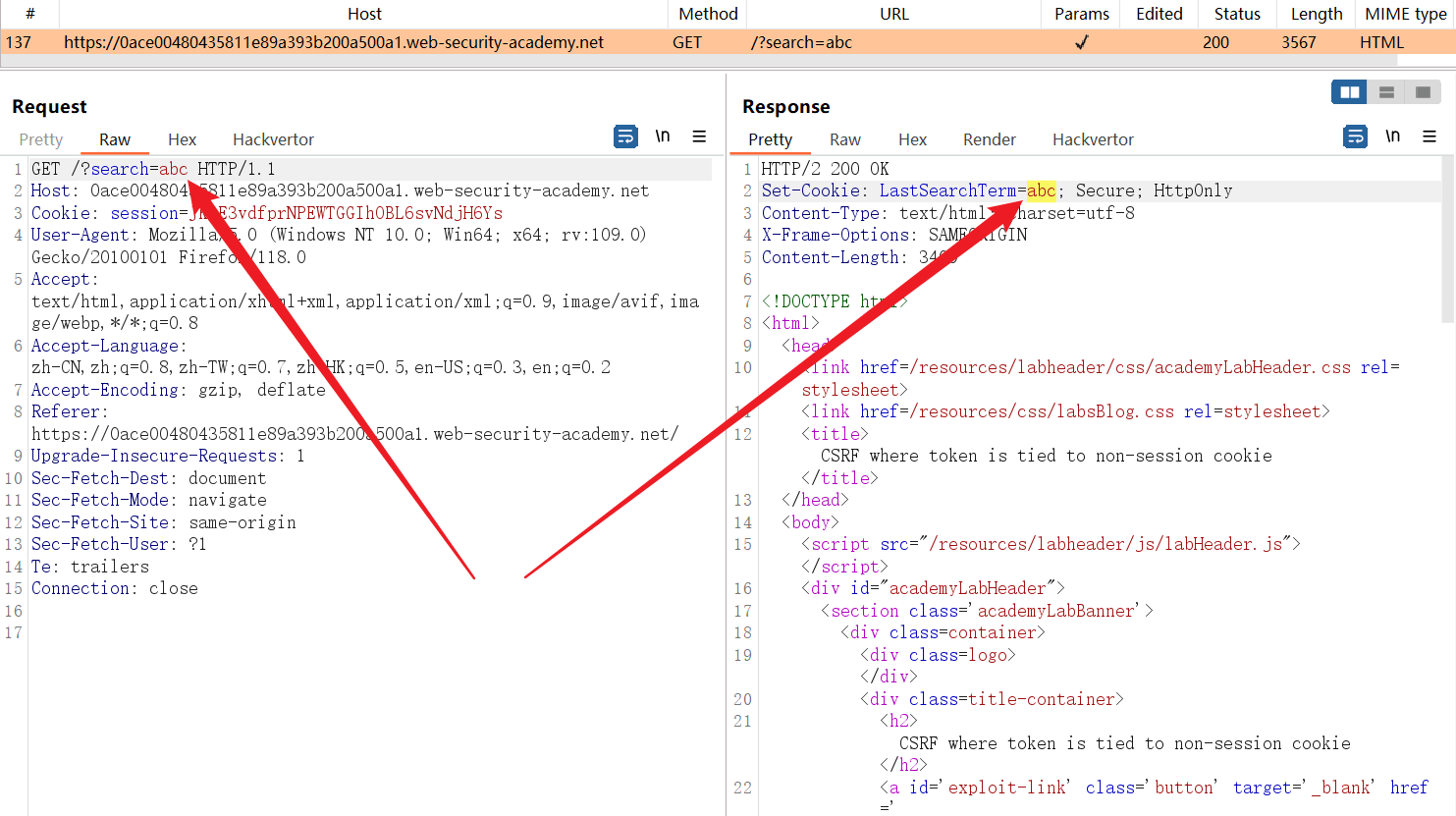This screenshot has width=1456, height=816.
Task: Click Sec-Fetch-Dest: document line
Action: 148,478
